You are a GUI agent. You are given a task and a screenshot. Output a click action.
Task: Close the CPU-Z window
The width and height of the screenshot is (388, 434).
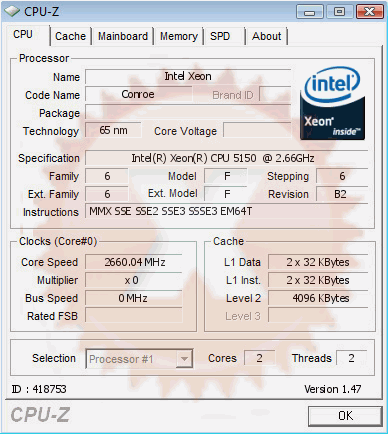(x=369, y=12)
